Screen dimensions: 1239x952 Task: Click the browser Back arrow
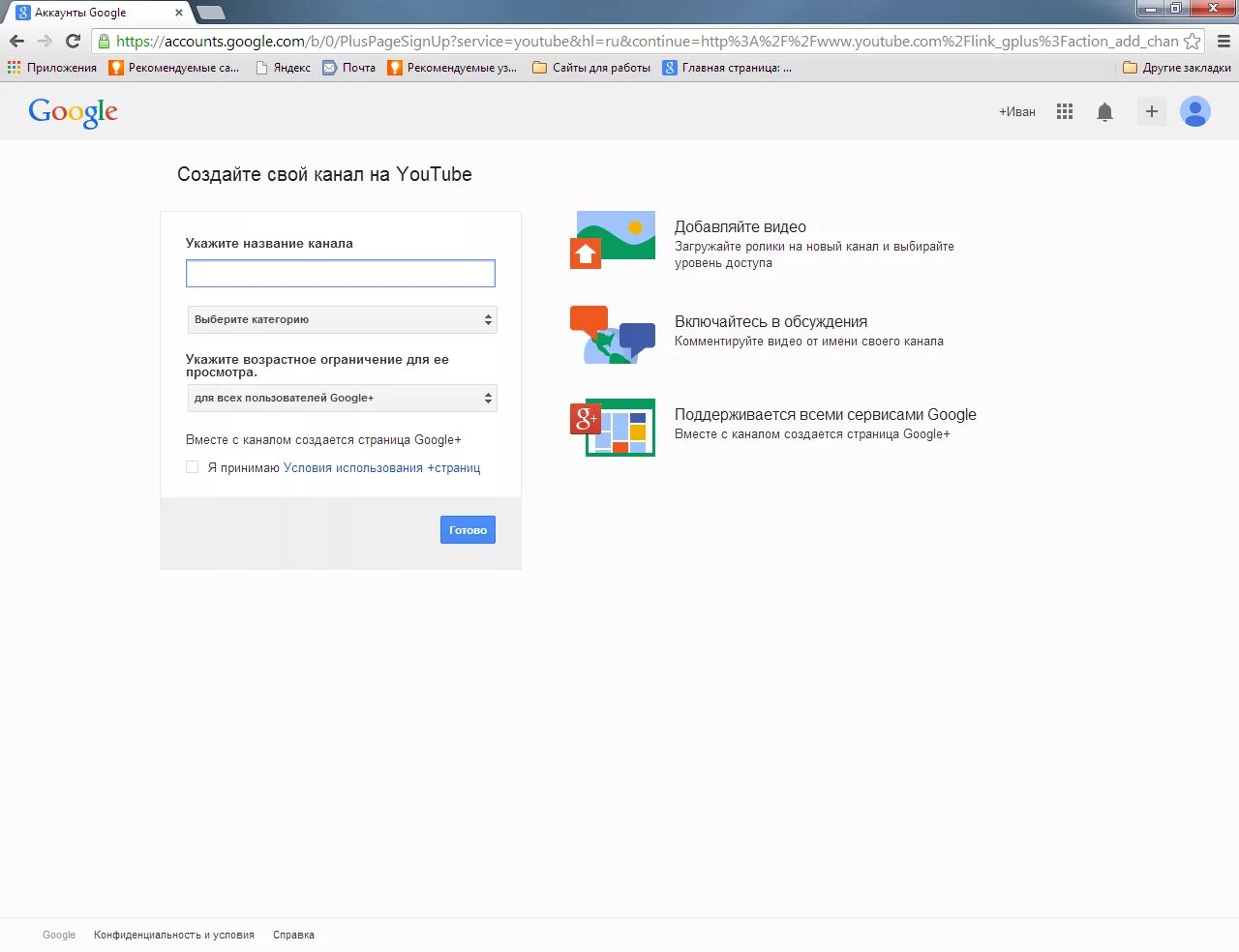pyautogui.click(x=16, y=41)
